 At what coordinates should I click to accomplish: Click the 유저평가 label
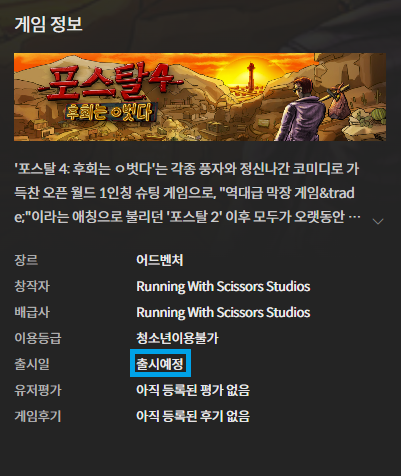click(x=38, y=390)
